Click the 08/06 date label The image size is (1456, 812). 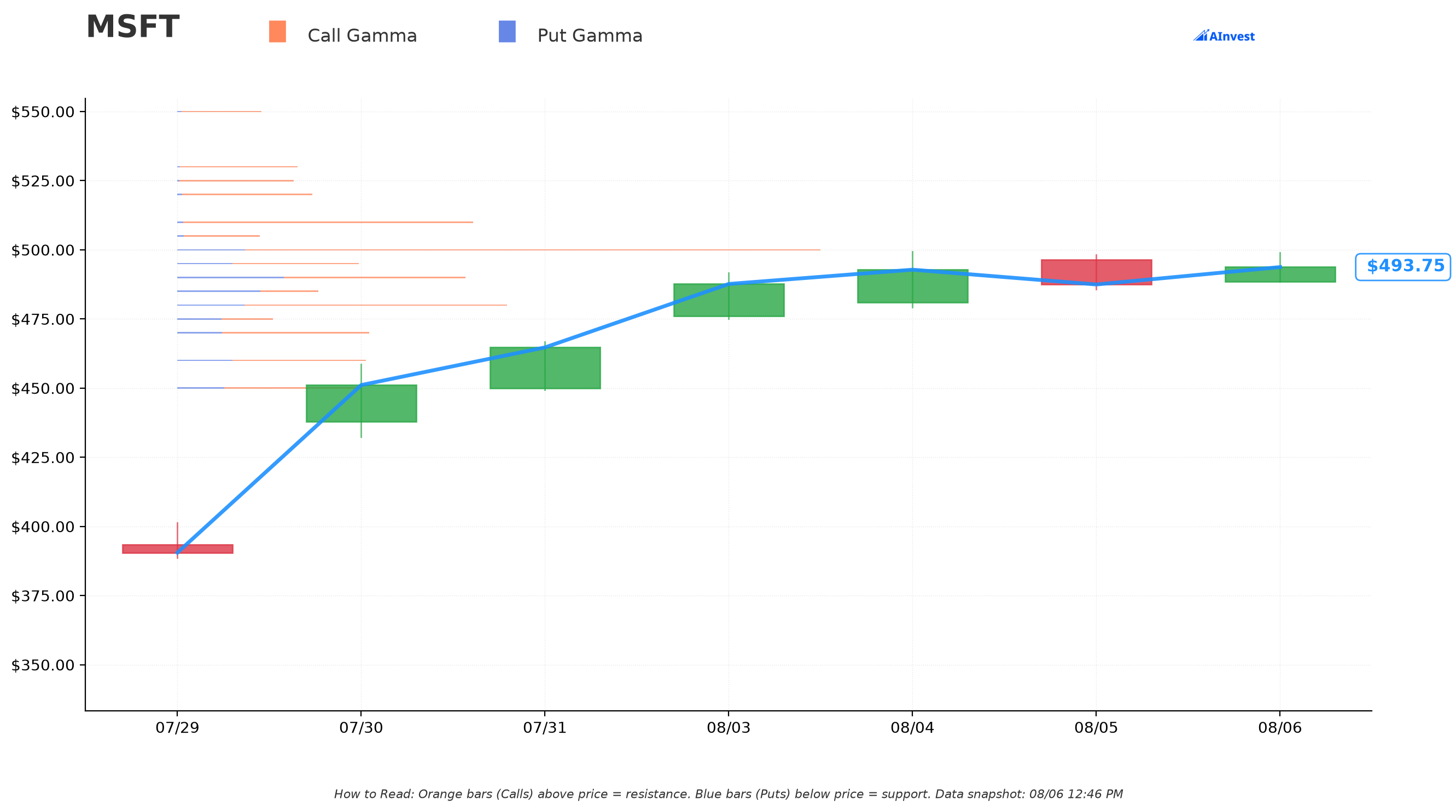click(1280, 728)
